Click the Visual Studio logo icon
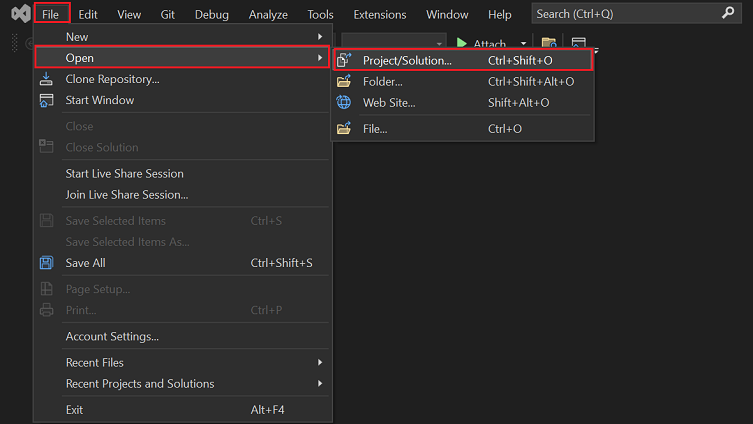This screenshot has height=424, width=753. pos(21,13)
